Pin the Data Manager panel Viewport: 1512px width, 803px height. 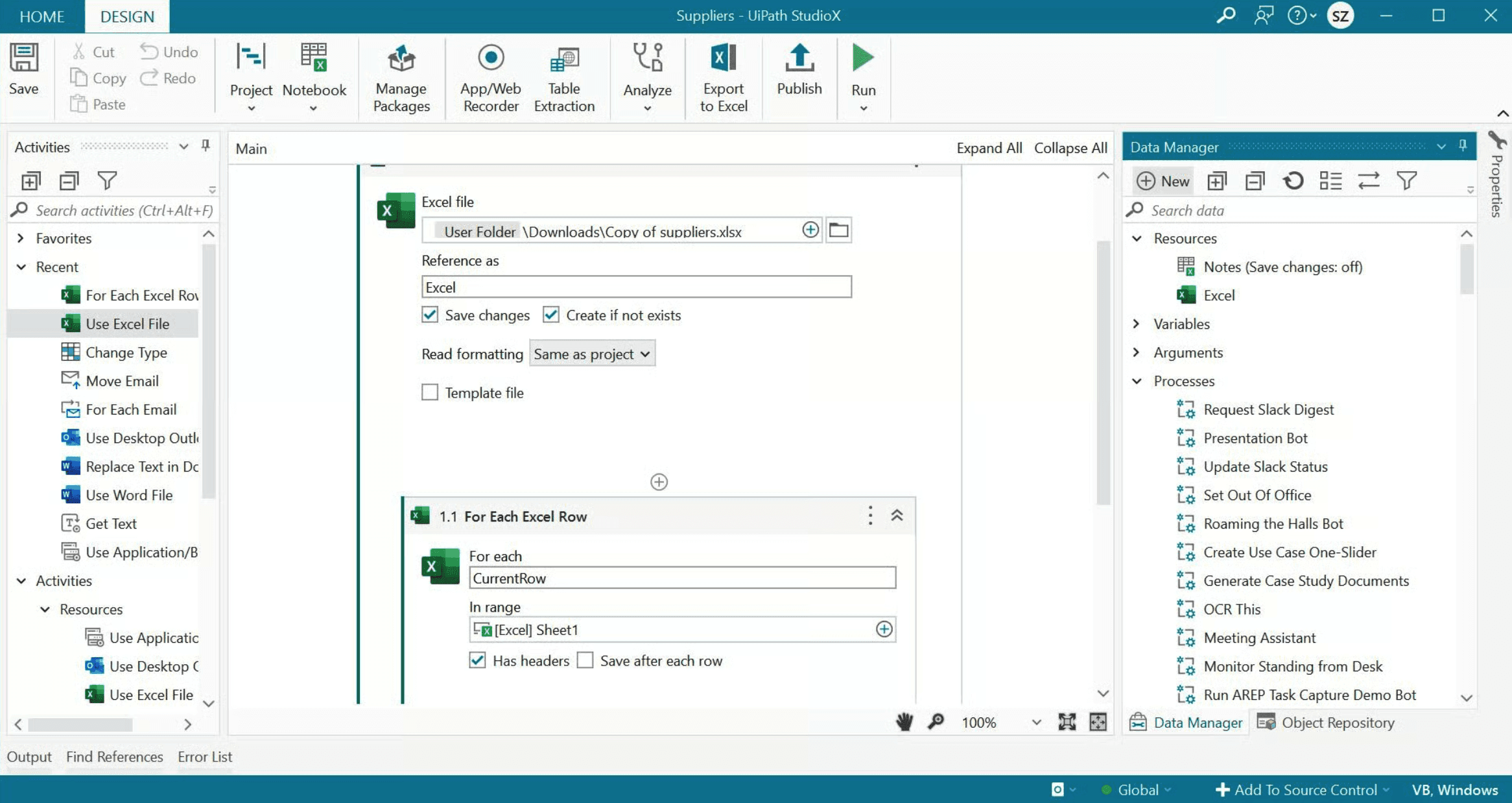(x=1463, y=146)
